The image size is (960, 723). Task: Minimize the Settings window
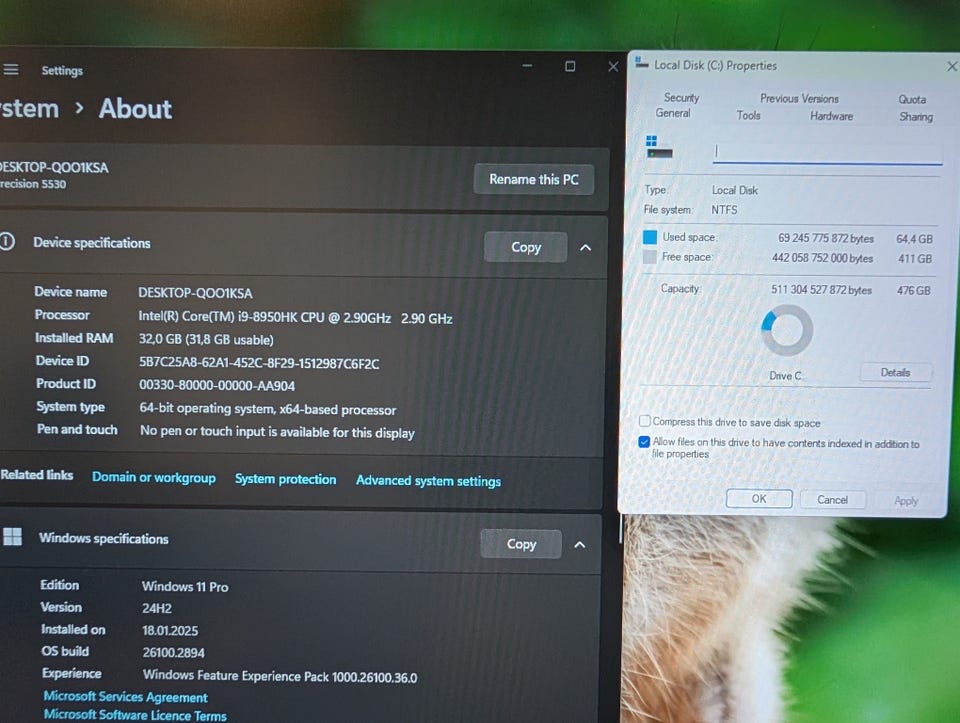[527, 66]
